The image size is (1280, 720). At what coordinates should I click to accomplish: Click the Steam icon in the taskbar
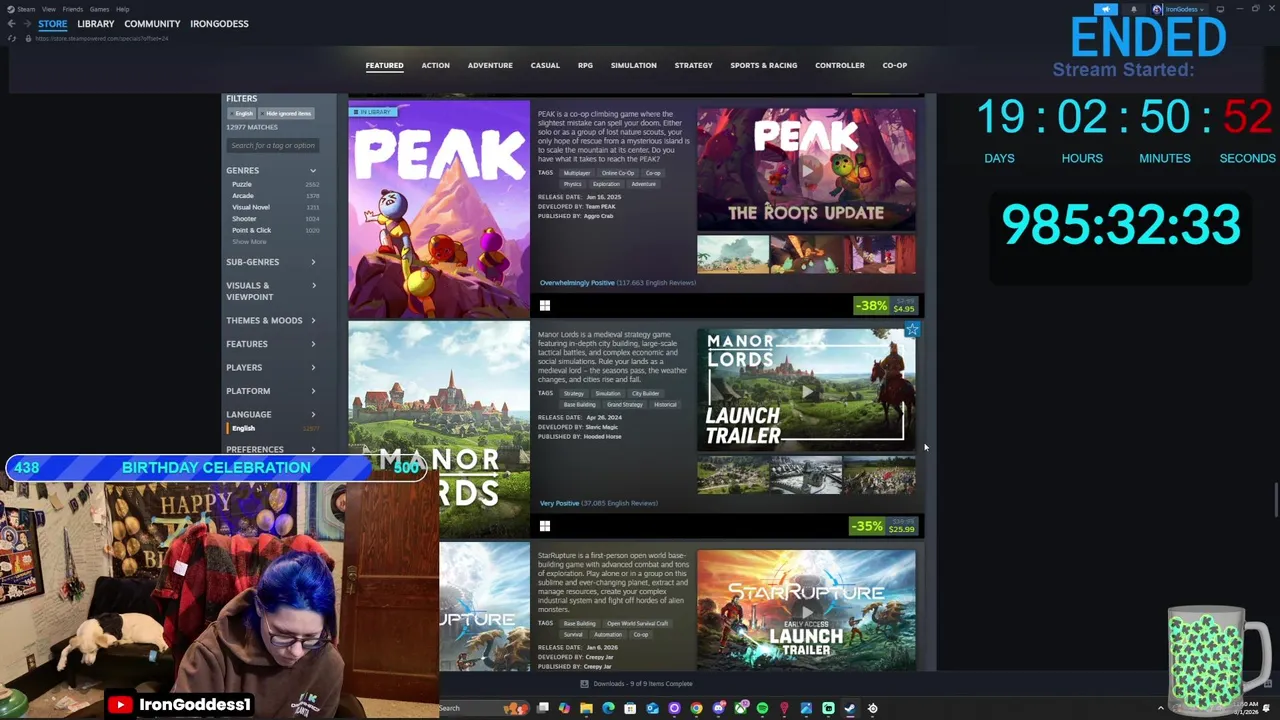pos(850,708)
